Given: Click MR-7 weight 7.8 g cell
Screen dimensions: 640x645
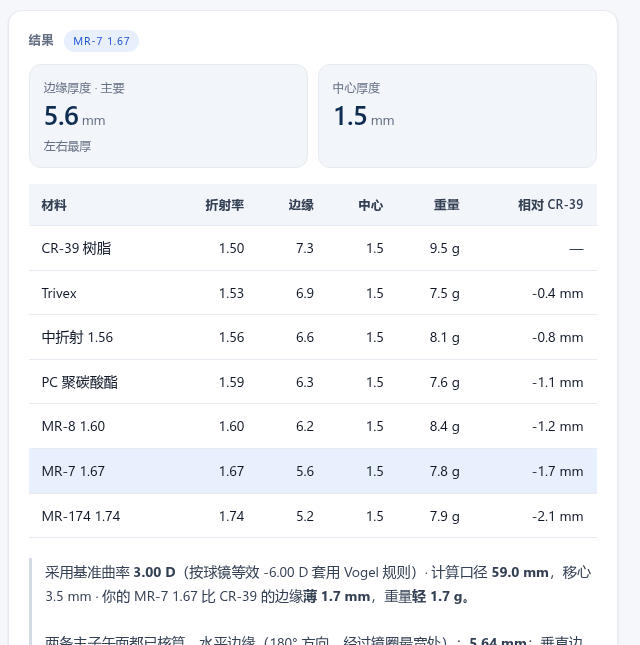Looking at the screenshot, I should (x=445, y=471).
